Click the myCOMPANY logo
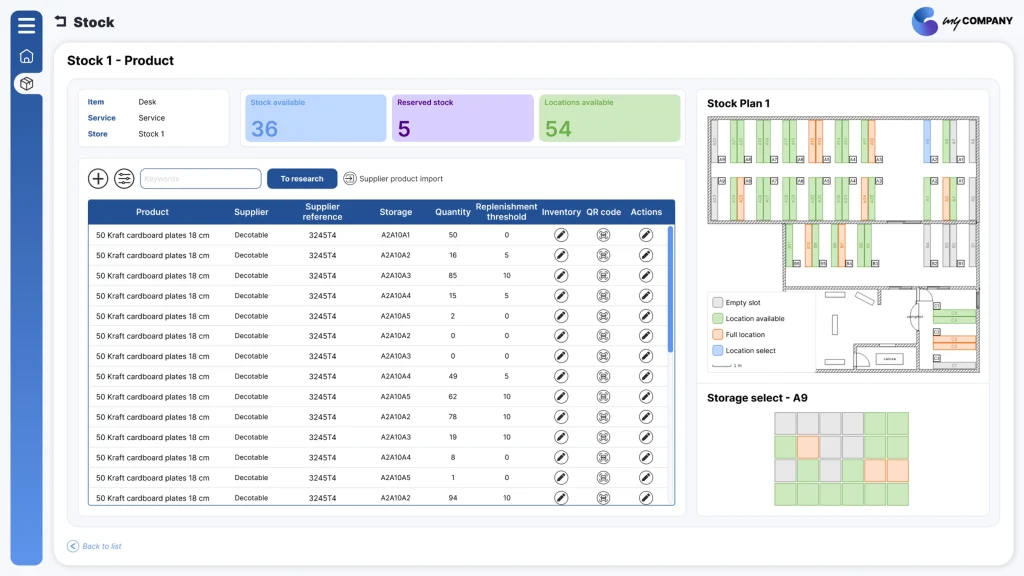This screenshot has height=576, width=1024. pos(962,22)
